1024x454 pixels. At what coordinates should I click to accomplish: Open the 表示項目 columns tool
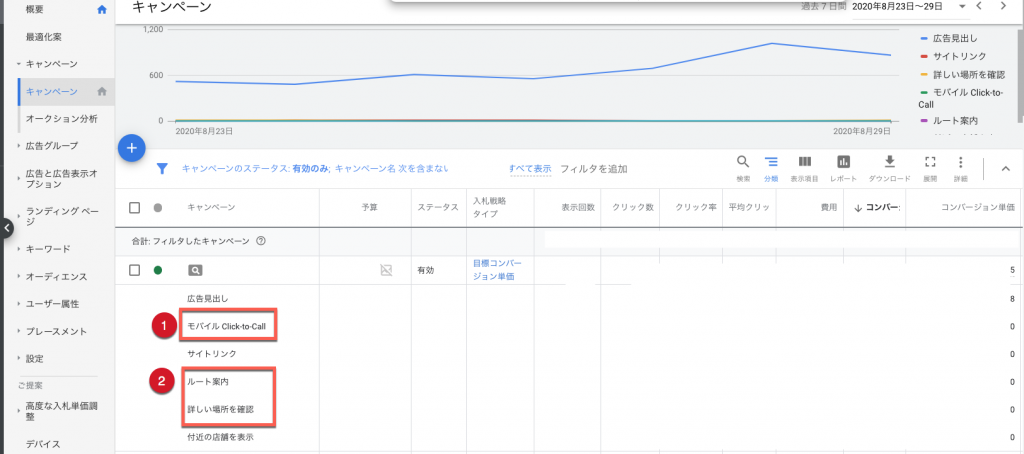click(x=805, y=168)
